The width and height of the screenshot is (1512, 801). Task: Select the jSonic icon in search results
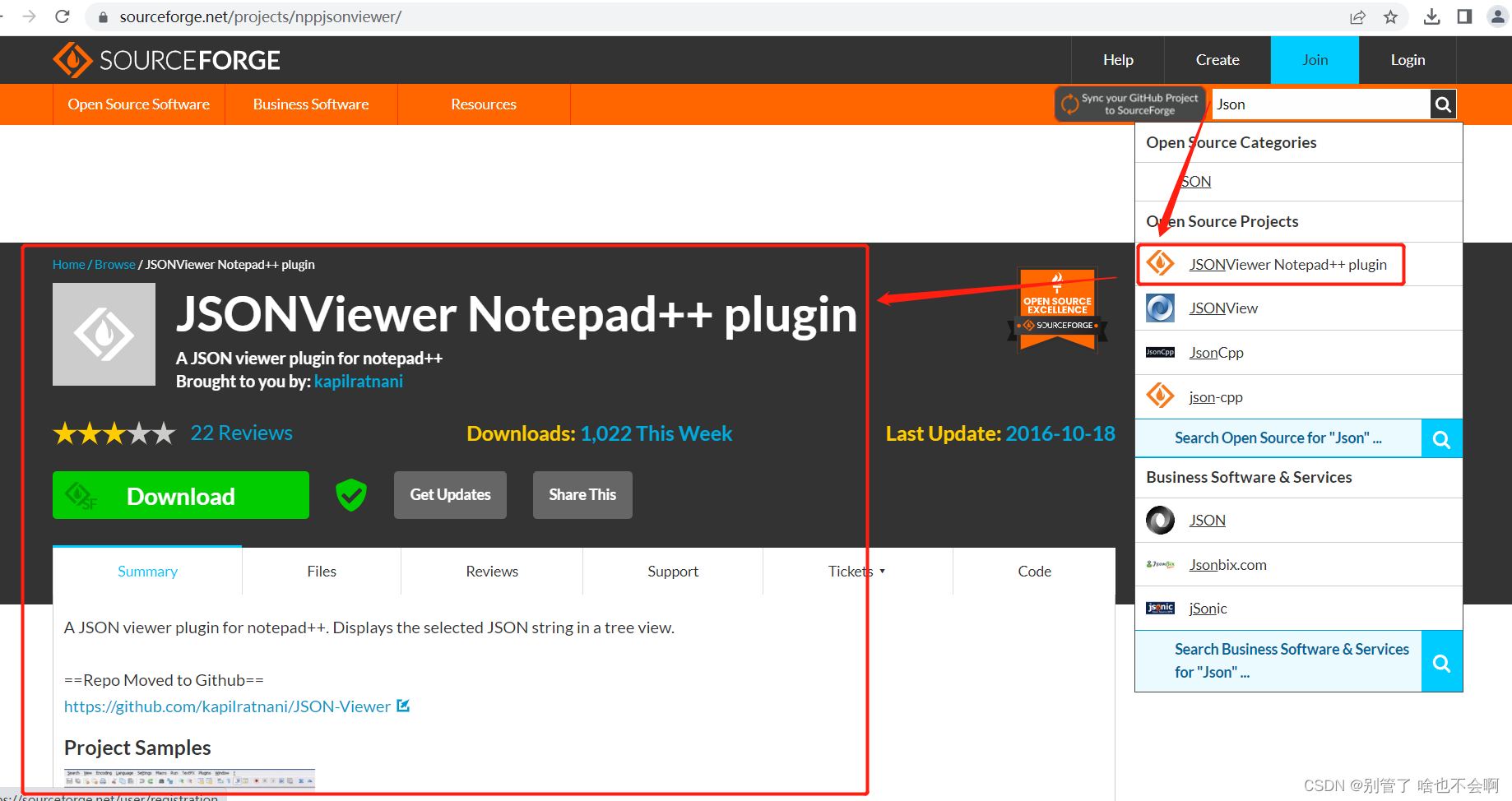click(1160, 608)
